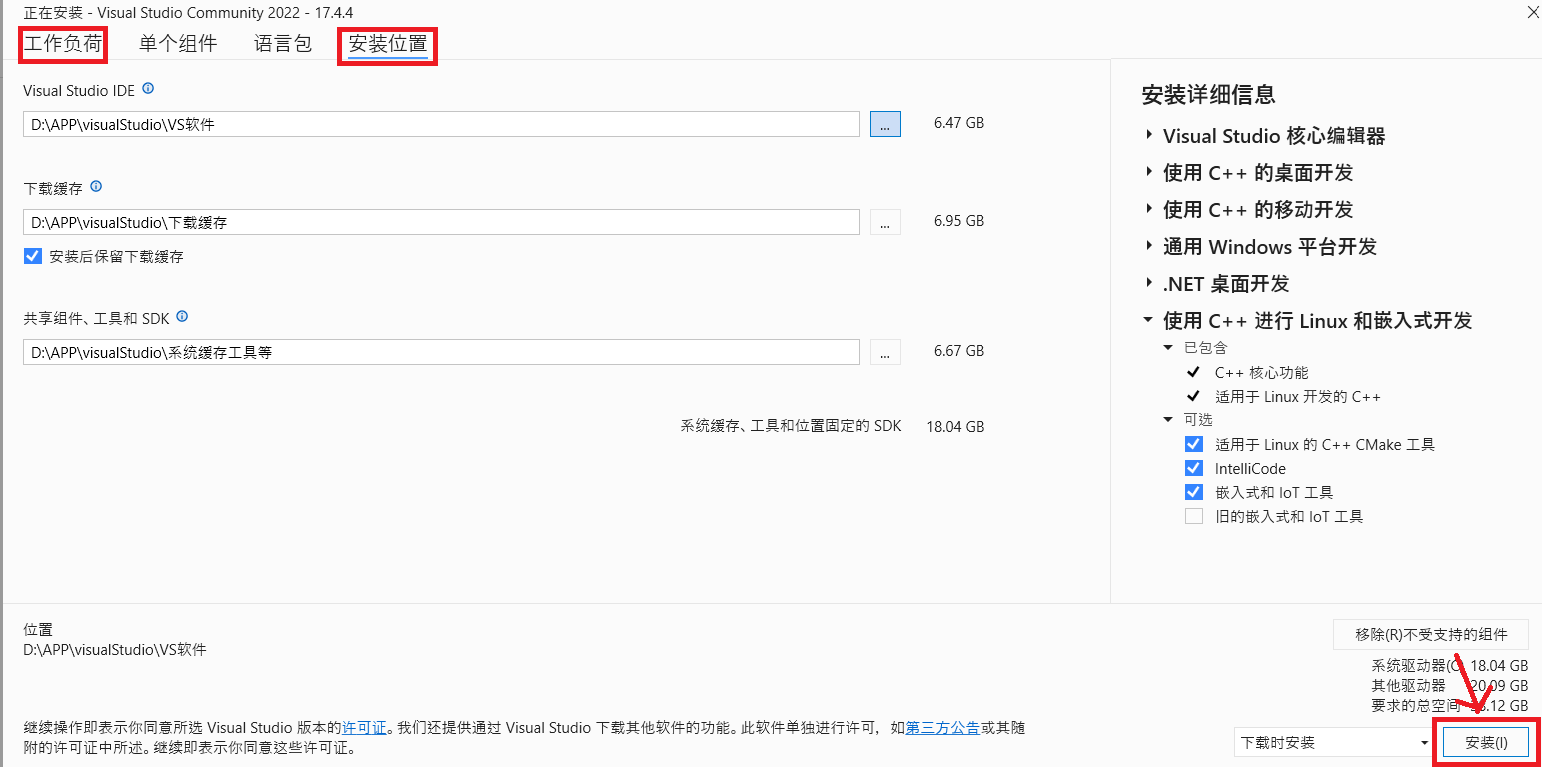The width and height of the screenshot is (1542, 767).
Task: Browse for the Visual Studio IDE folder
Action: (885, 123)
